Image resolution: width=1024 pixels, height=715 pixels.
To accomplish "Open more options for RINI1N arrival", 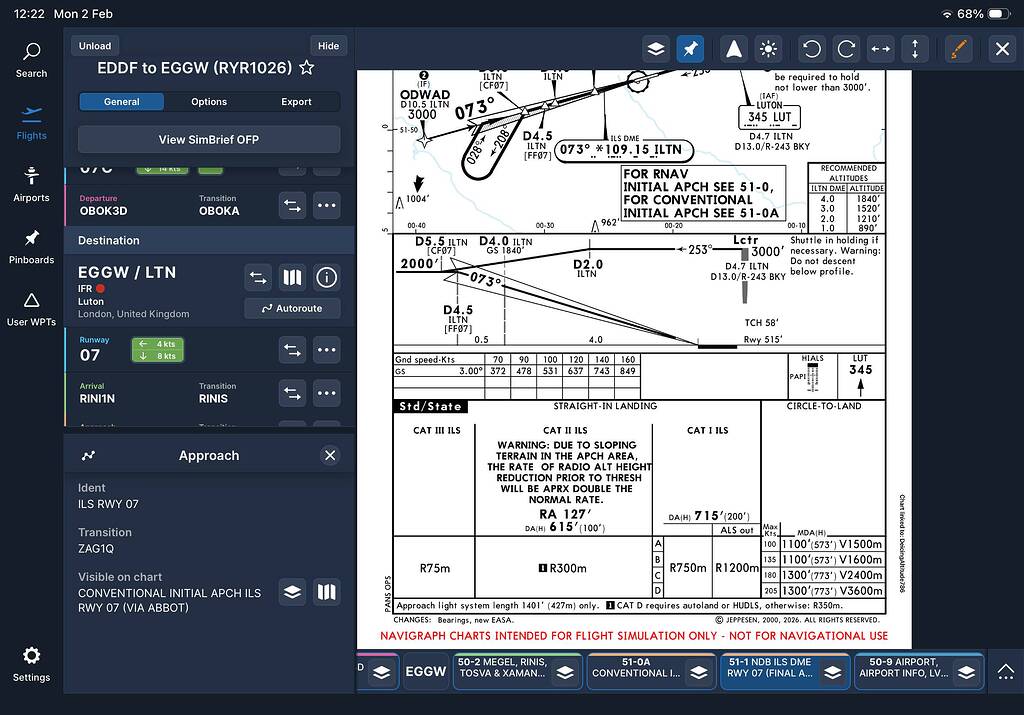I will [327, 394].
